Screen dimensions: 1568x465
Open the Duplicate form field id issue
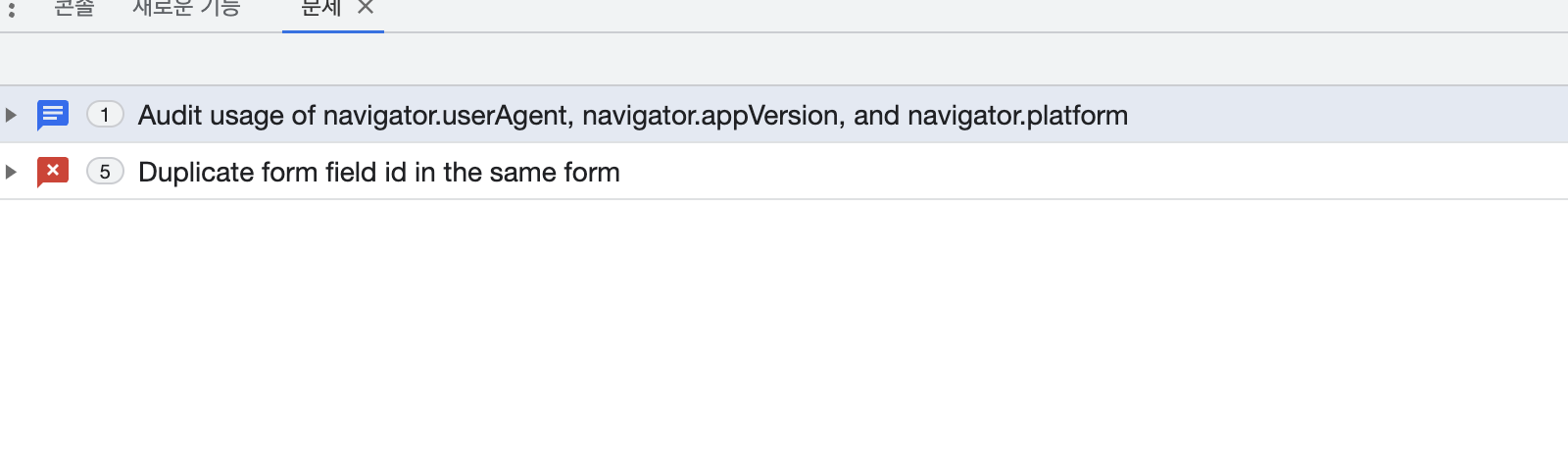pyautogui.click(x=378, y=172)
